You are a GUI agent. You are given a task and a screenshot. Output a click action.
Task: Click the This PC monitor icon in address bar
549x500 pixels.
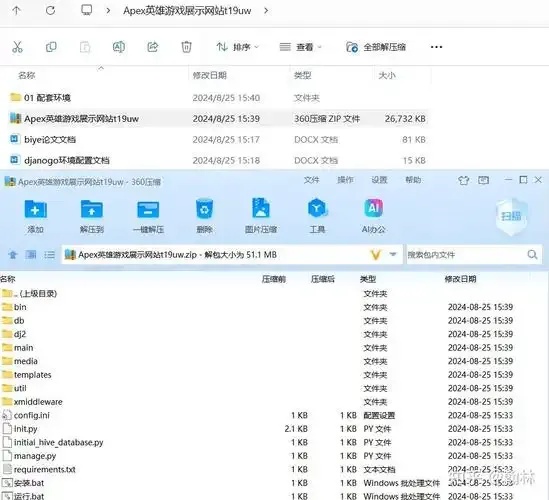(86, 10)
